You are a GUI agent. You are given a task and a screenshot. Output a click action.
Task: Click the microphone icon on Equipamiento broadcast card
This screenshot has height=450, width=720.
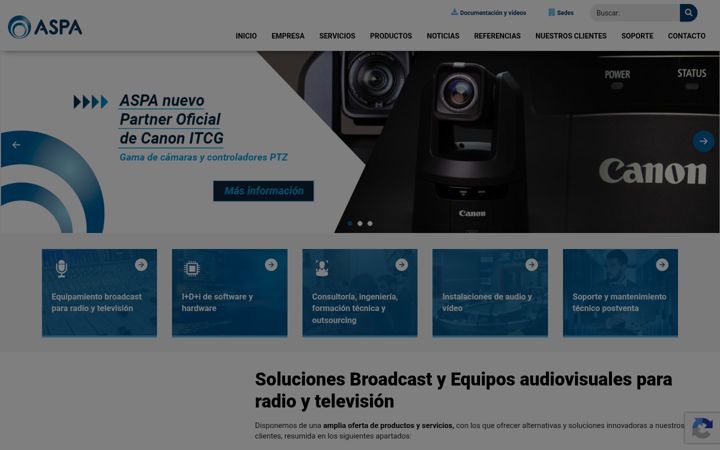click(x=62, y=269)
